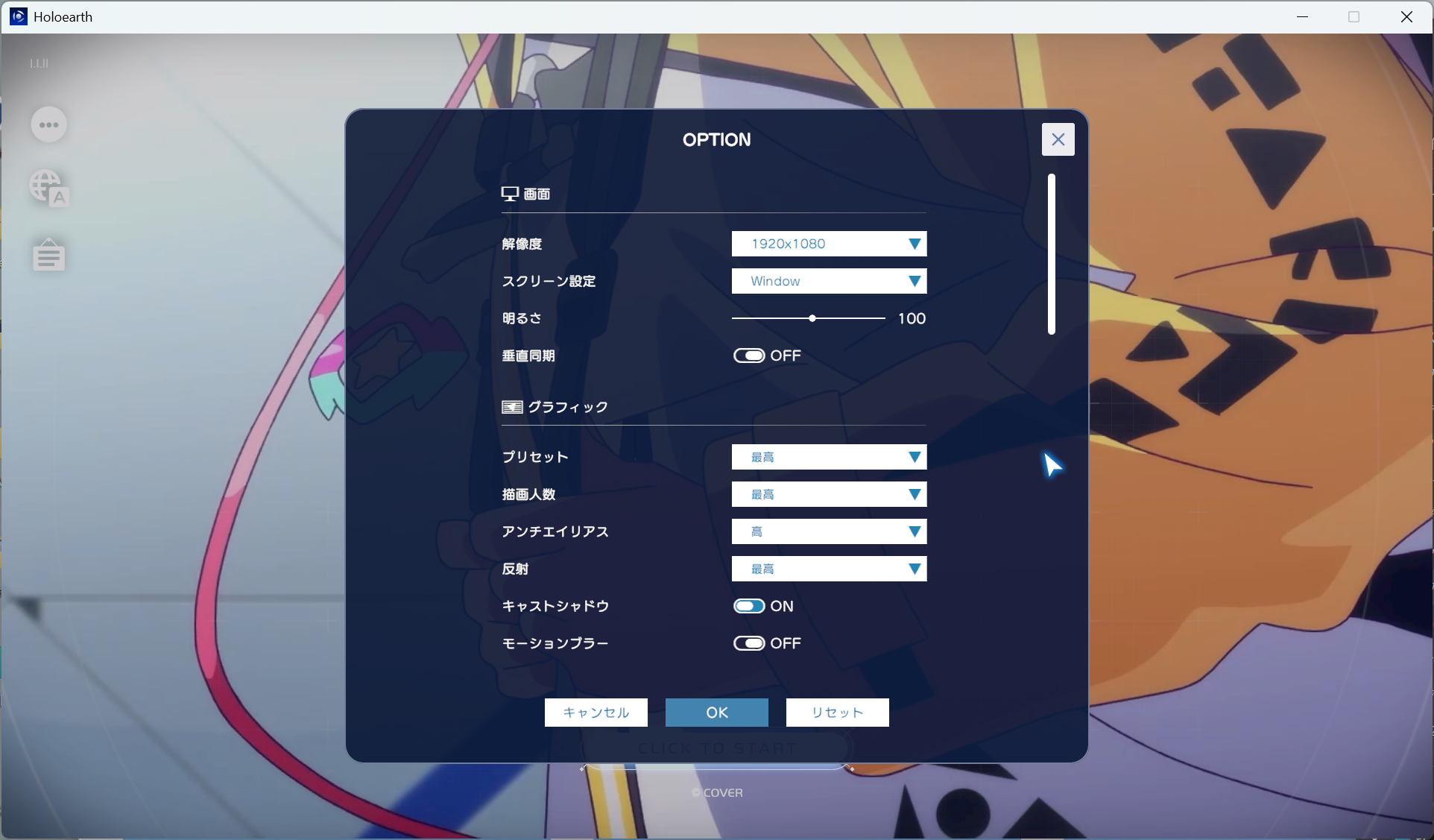This screenshot has height=840, width=1434.
Task: Toggle 垂直同期 switch on
Action: (749, 356)
